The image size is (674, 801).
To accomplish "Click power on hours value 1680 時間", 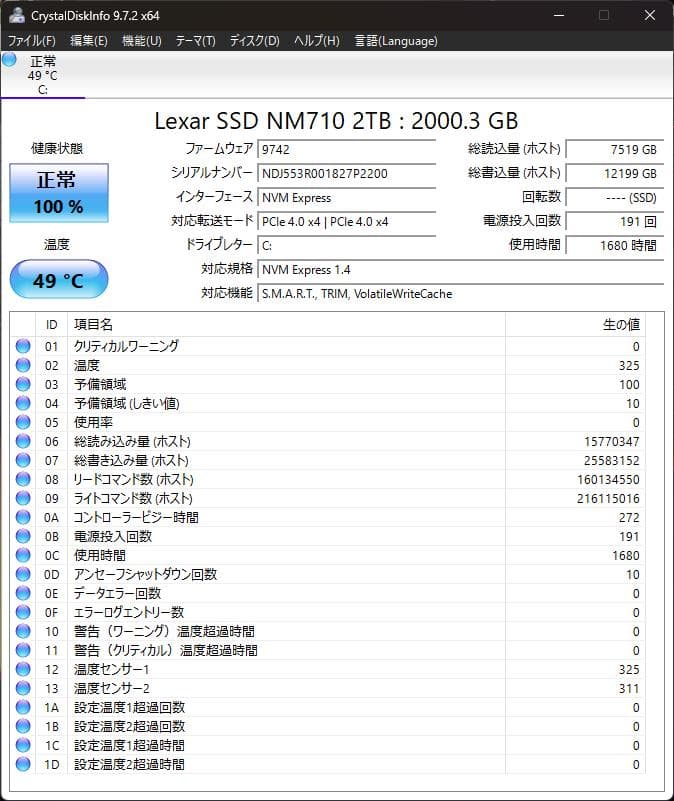I will [615, 245].
